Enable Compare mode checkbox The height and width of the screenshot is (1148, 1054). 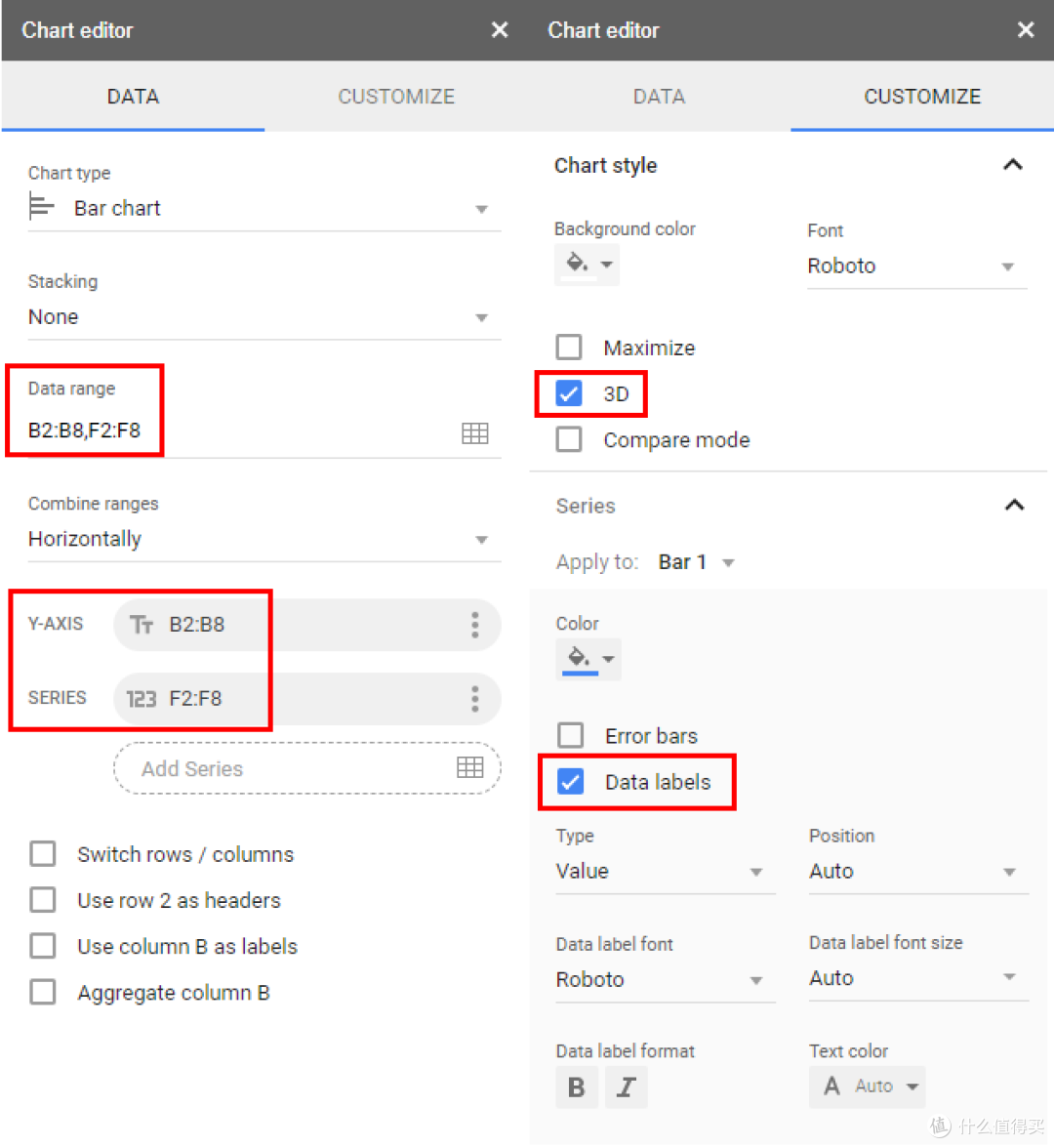click(569, 439)
